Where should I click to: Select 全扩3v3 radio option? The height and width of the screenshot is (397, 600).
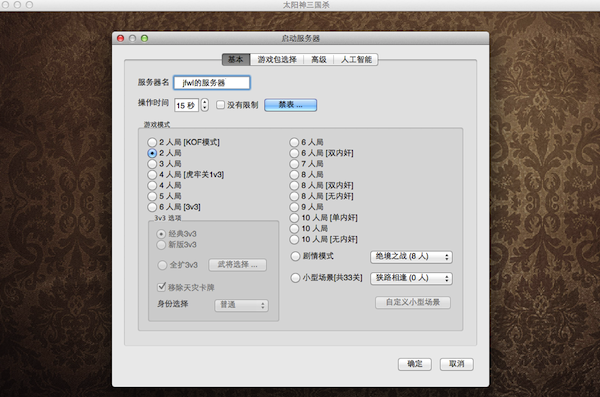tap(162, 265)
